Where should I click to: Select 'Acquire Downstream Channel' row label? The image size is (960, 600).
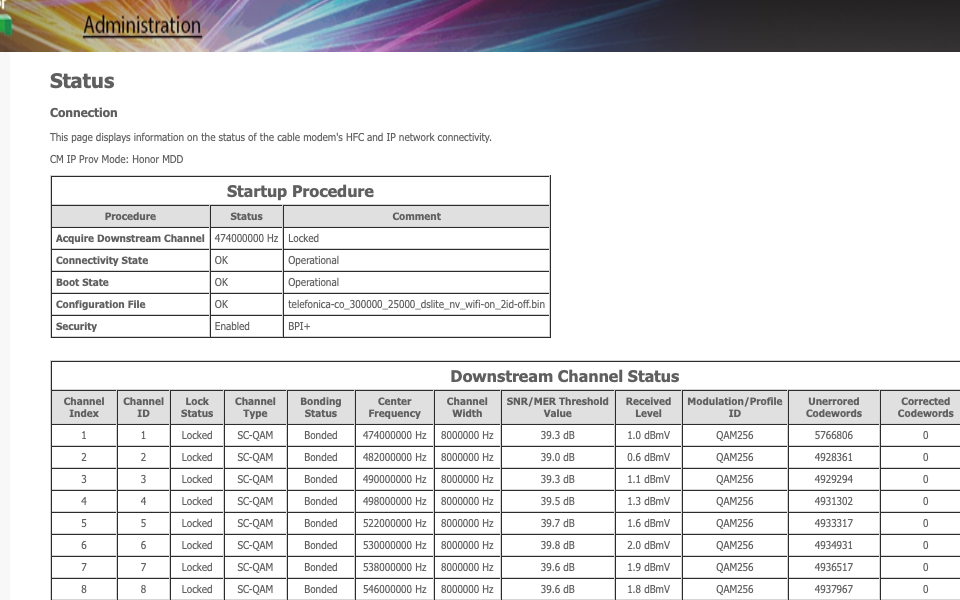tap(130, 238)
